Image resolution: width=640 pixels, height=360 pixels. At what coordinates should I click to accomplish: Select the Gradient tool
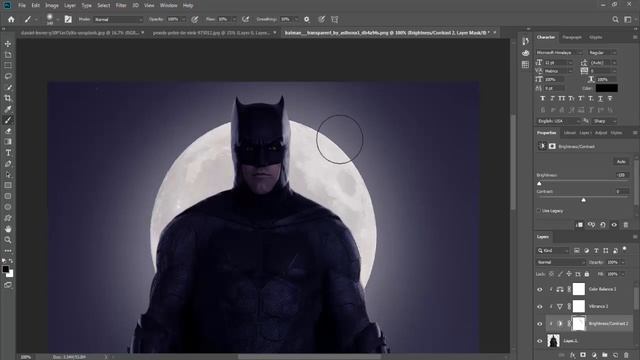(8, 142)
